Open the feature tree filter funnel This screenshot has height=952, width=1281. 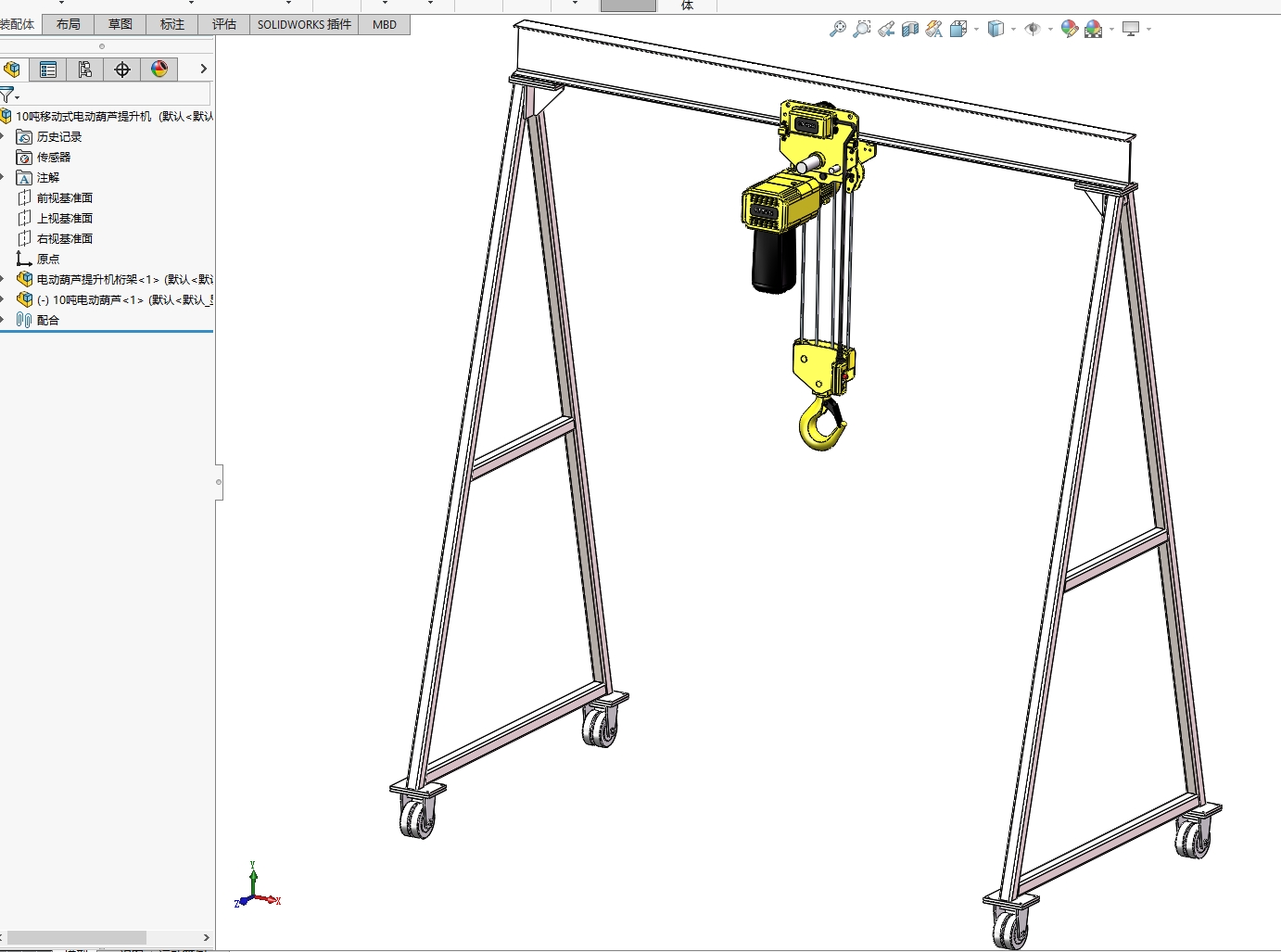coord(8,95)
